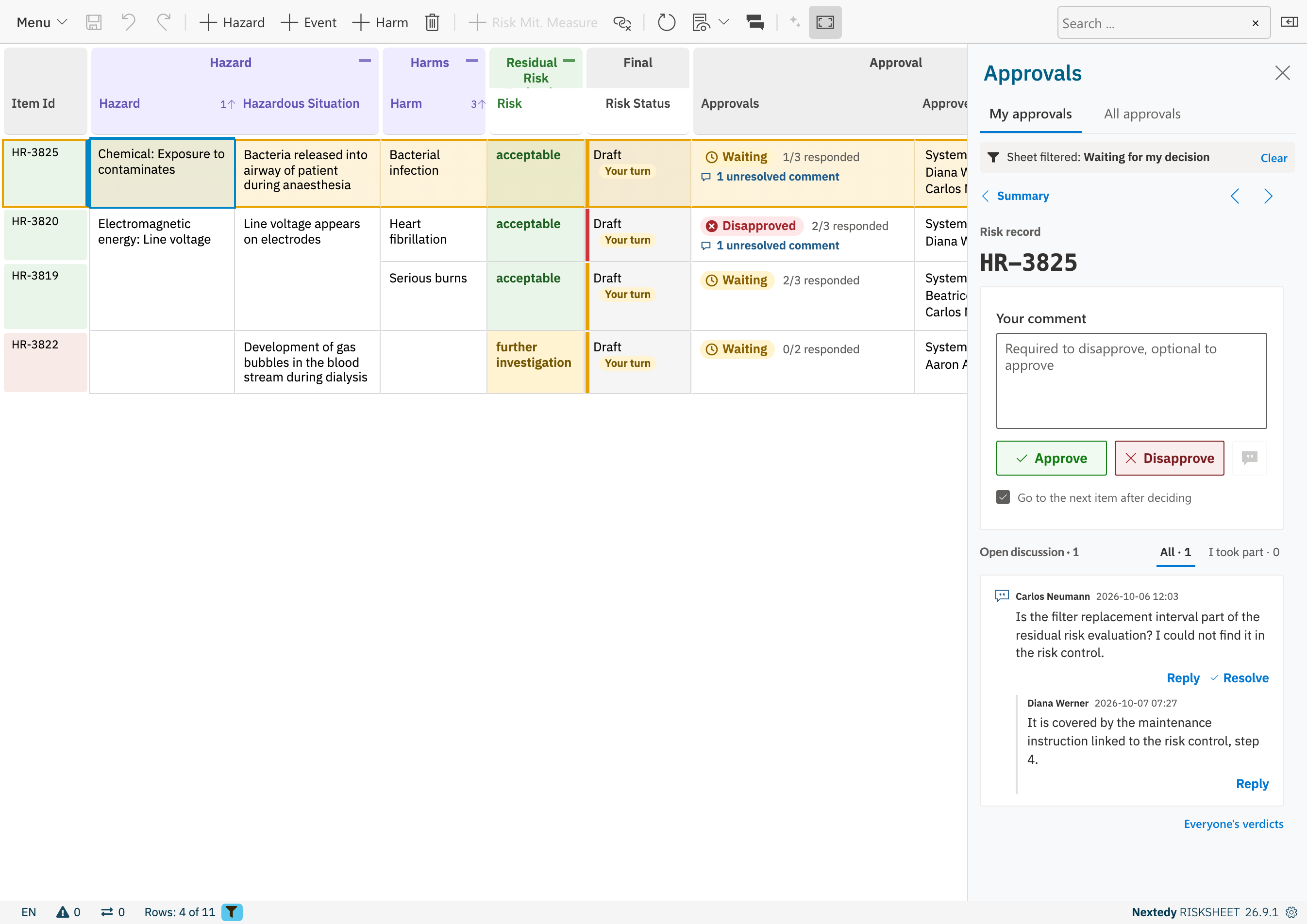This screenshot has width=1307, height=924.
Task: Open the Menu dropdown
Action: pyautogui.click(x=42, y=23)
